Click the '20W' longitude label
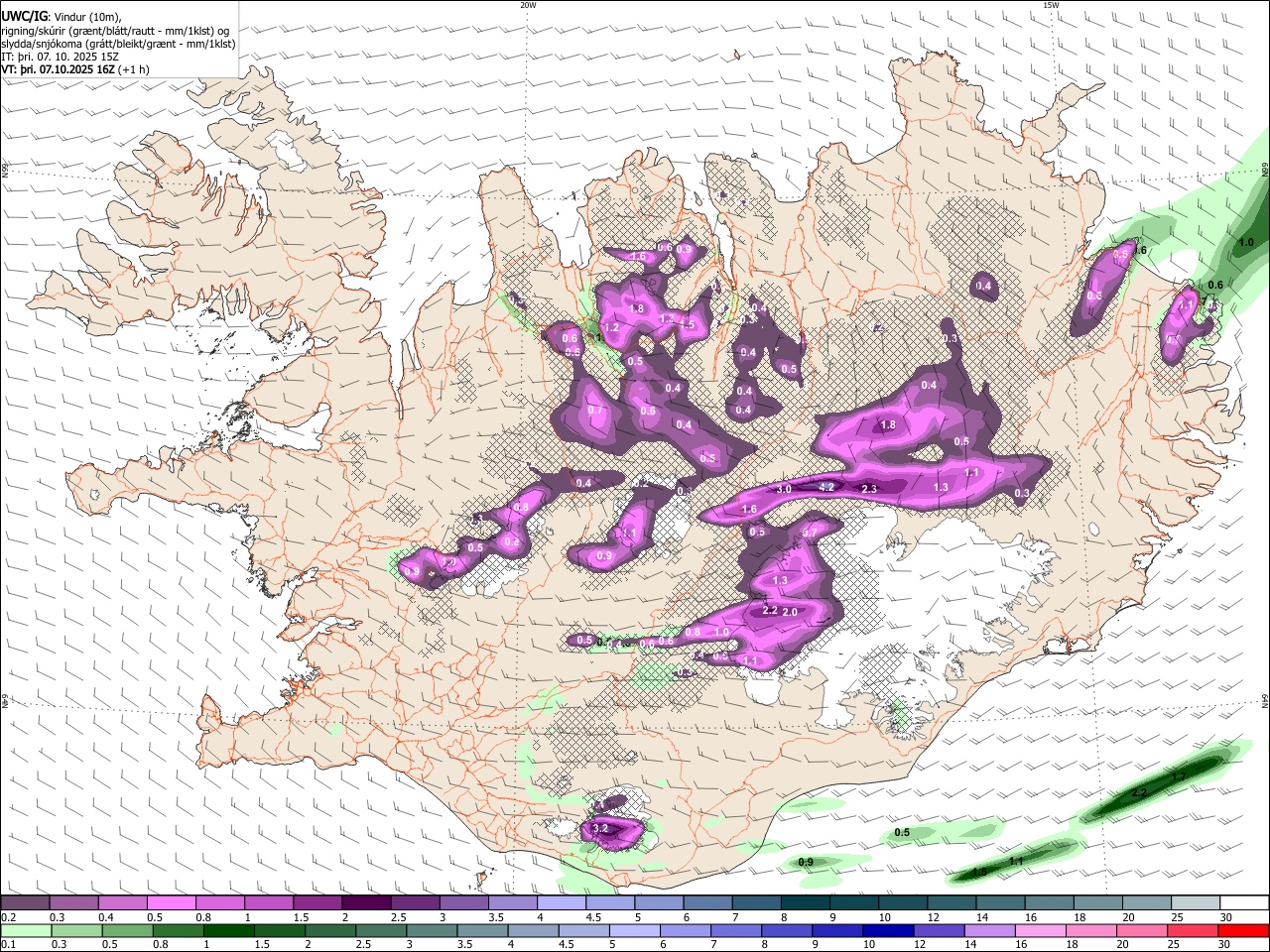1270x952 pixels. click(x=529, y=5)
